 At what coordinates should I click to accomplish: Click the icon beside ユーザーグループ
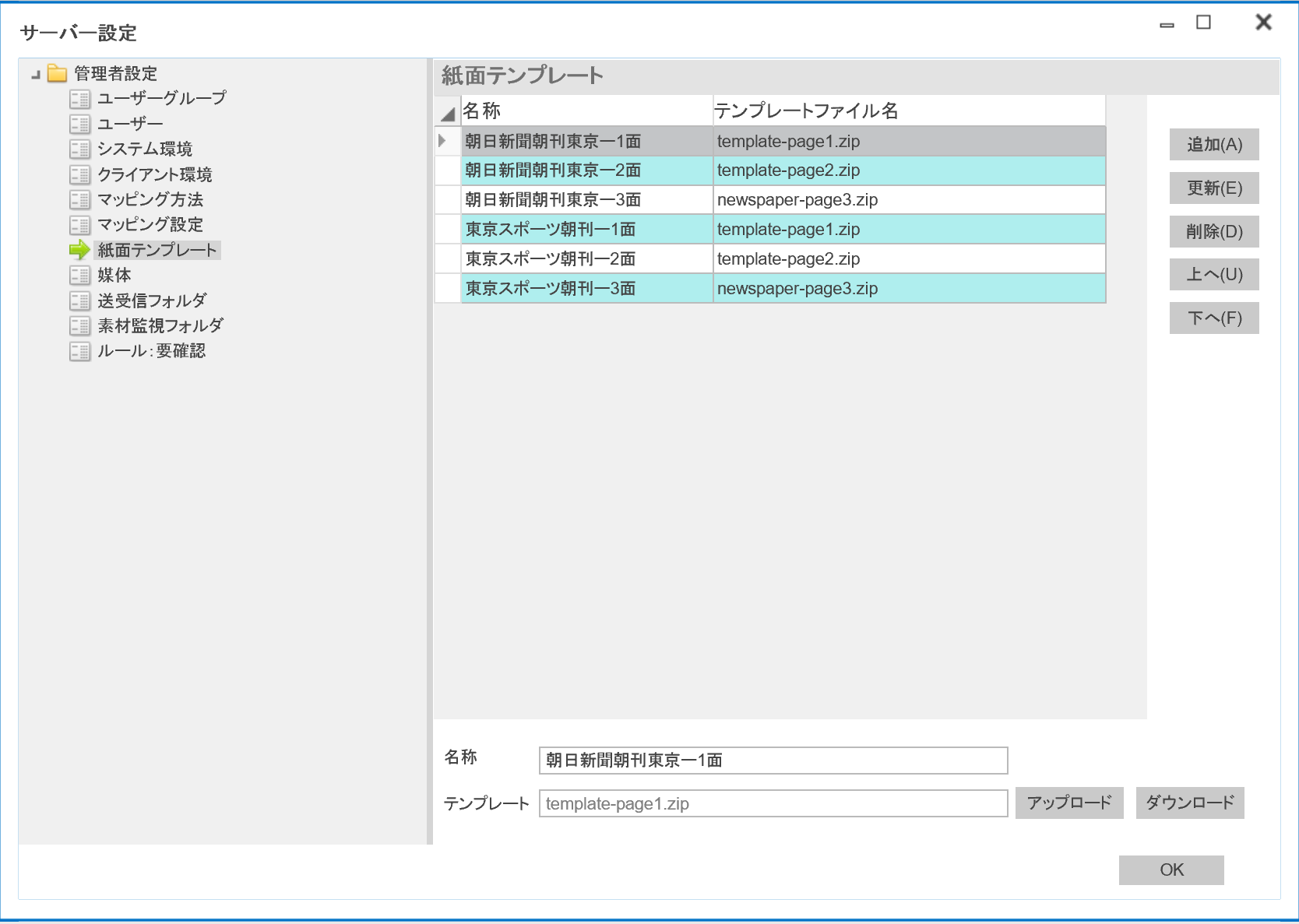pyautogui.click(x=79, y=99)
